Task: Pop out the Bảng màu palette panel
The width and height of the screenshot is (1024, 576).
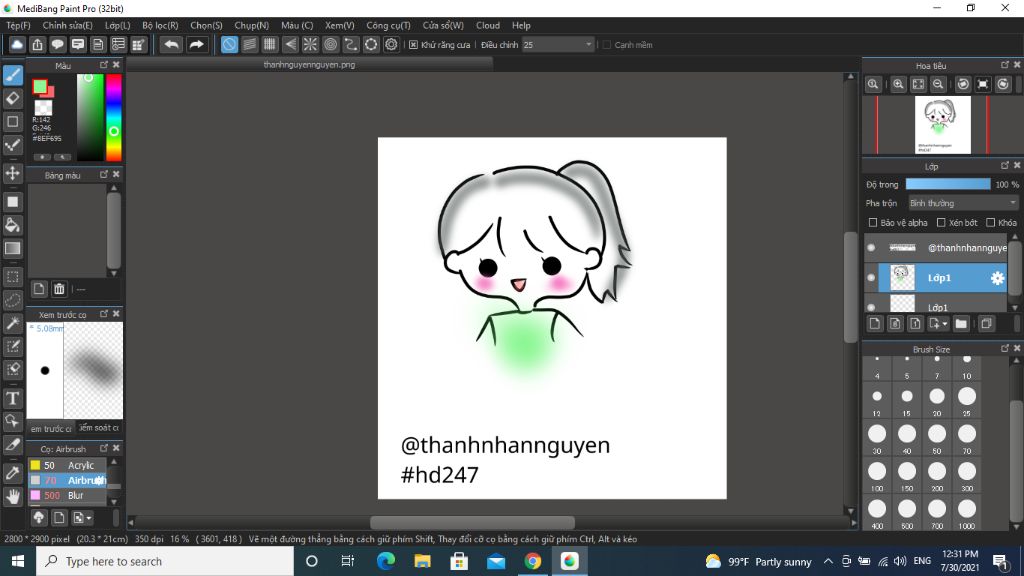Action: tap(104, 174)
